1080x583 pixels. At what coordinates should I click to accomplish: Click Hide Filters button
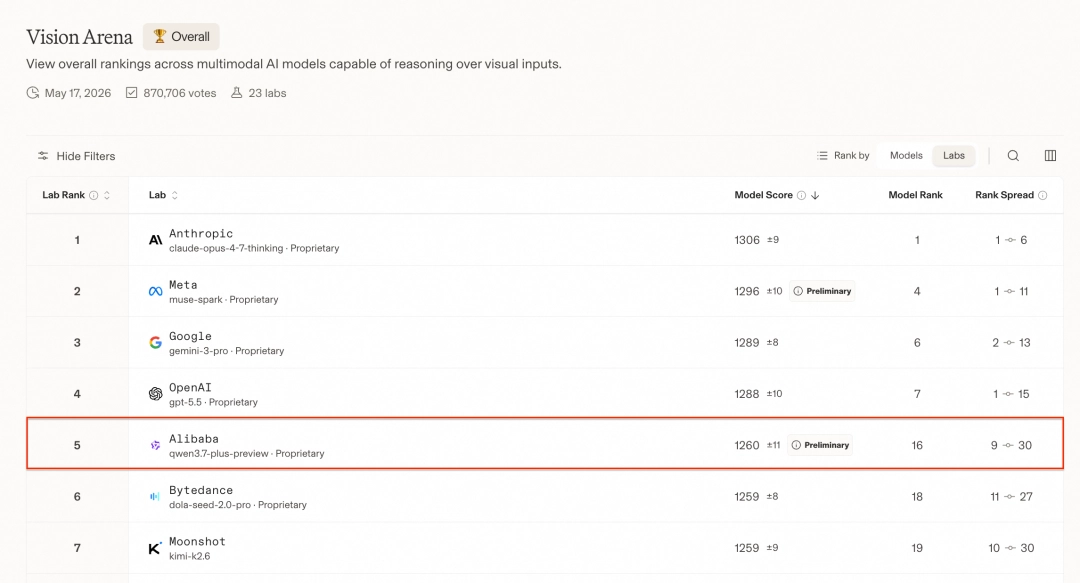tap(76, 156)
